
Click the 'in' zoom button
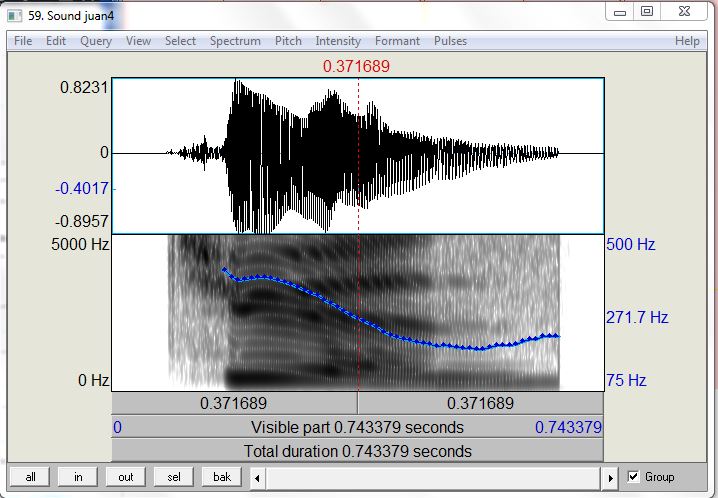click(78, 477)
